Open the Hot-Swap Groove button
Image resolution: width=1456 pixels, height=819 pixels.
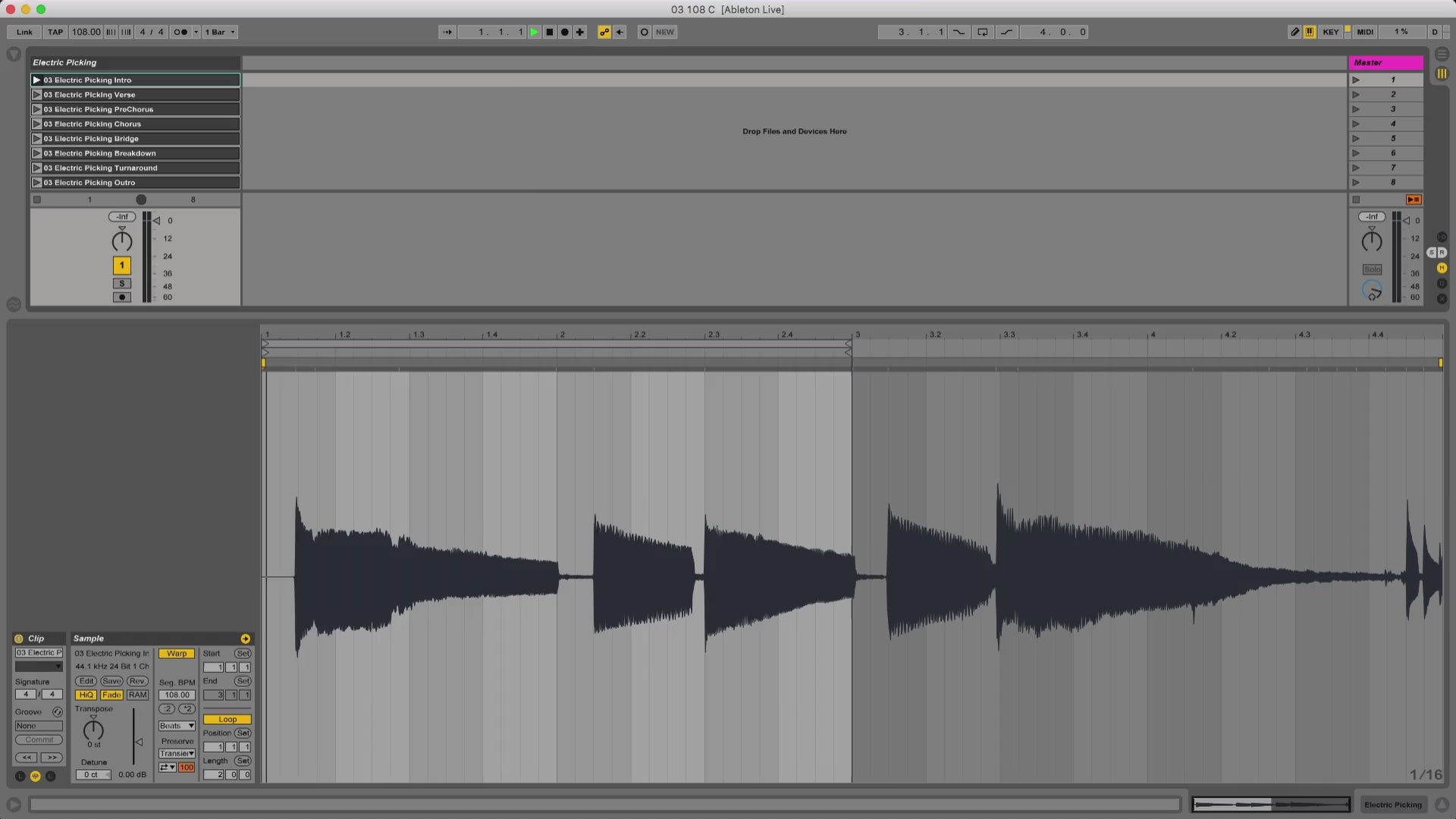tap(57, 712)
